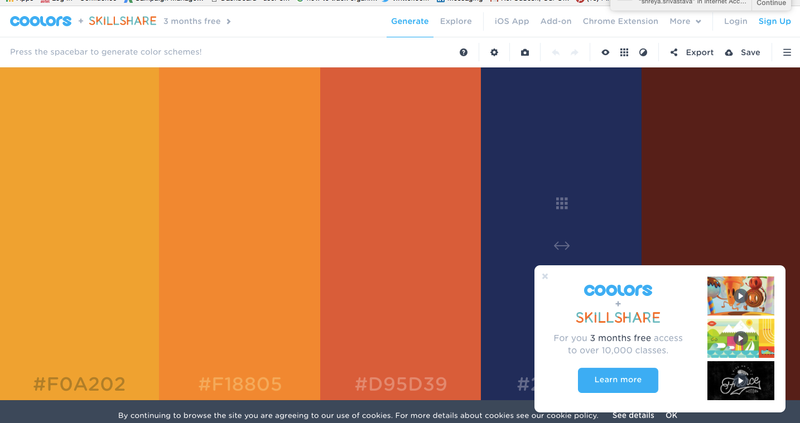Click See details in cookie notice
Image resolution: width=800 pixels, height=423 pixels.
coord(633,415)
